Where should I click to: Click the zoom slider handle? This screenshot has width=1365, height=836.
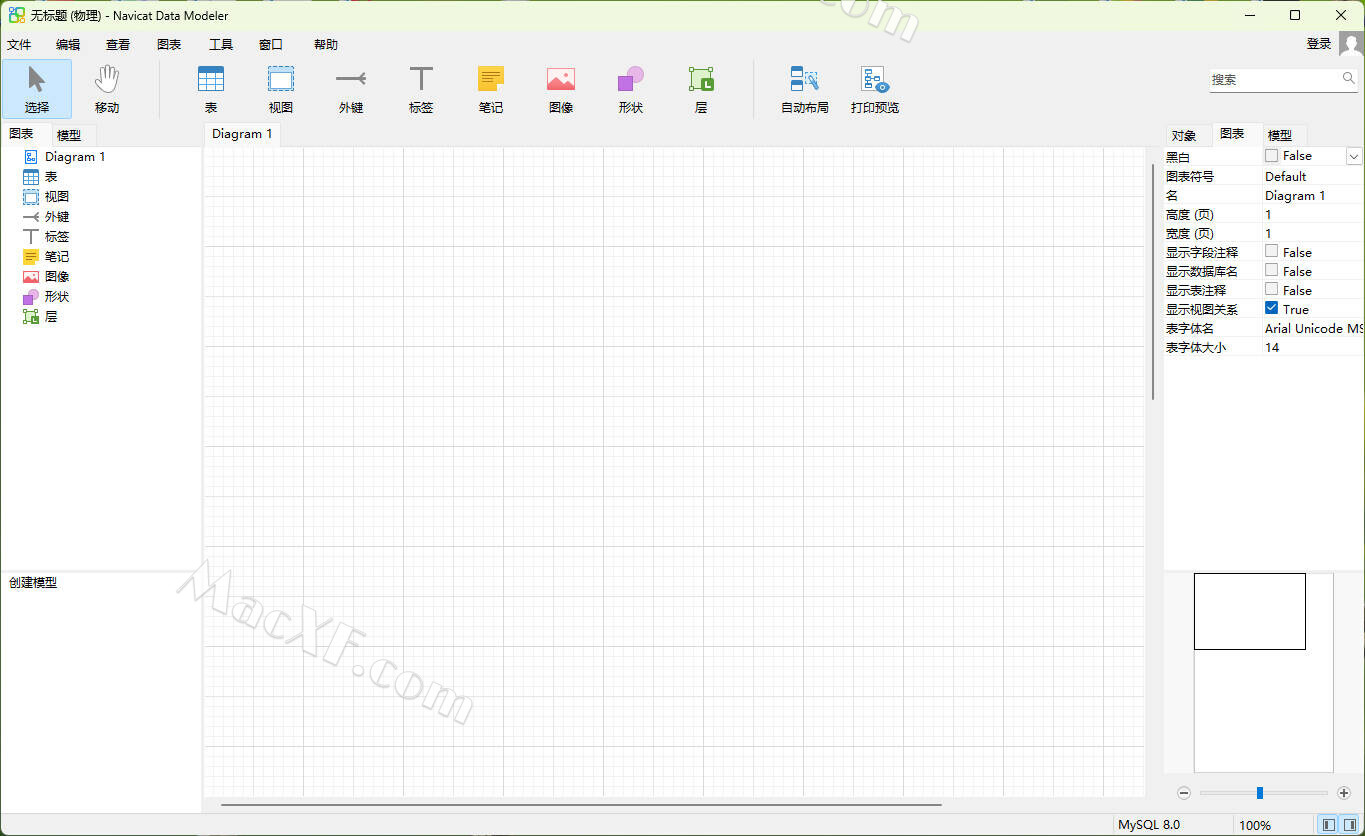coord(1260,793)
